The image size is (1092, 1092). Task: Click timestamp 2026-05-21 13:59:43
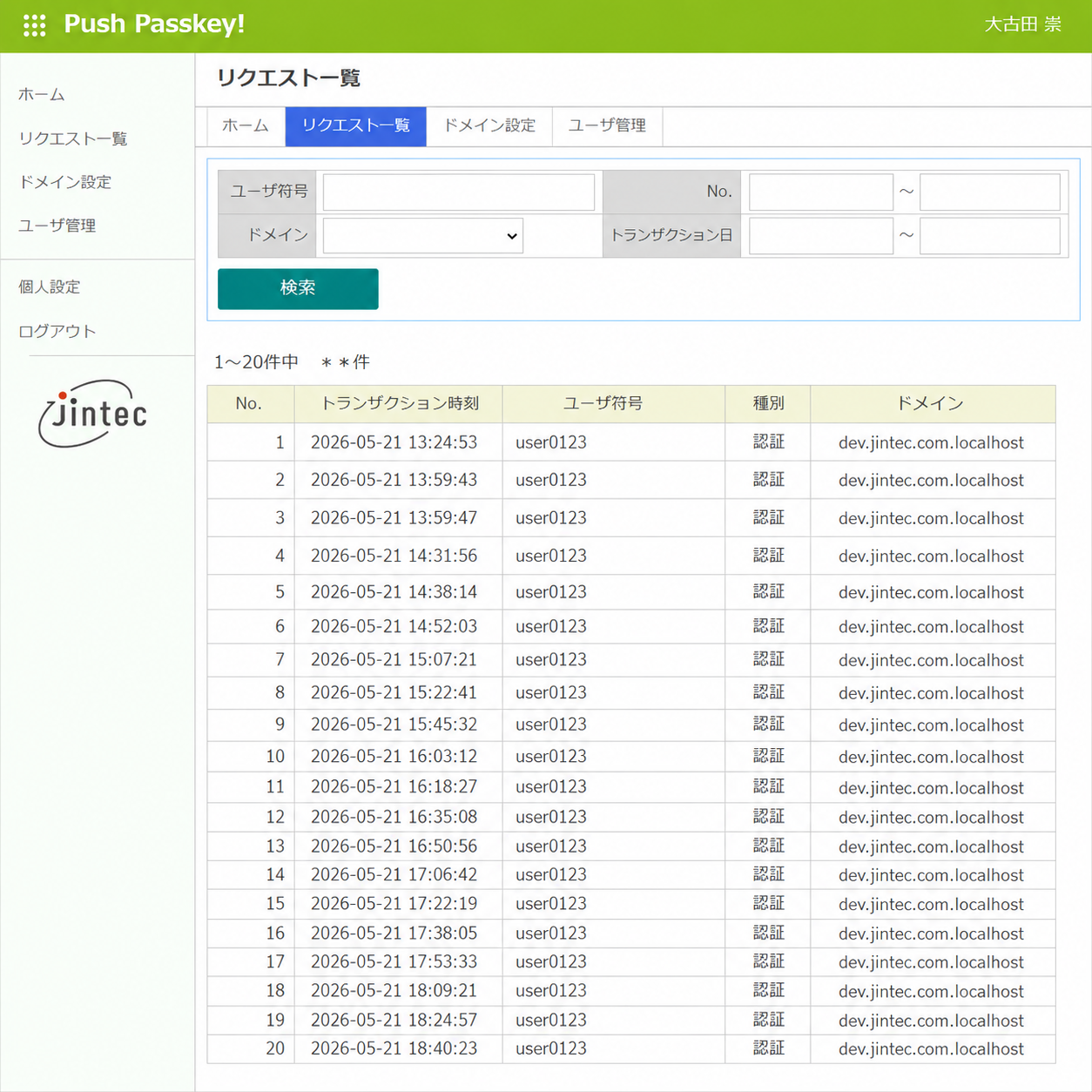pyautogui.click(x=394, y=480)
